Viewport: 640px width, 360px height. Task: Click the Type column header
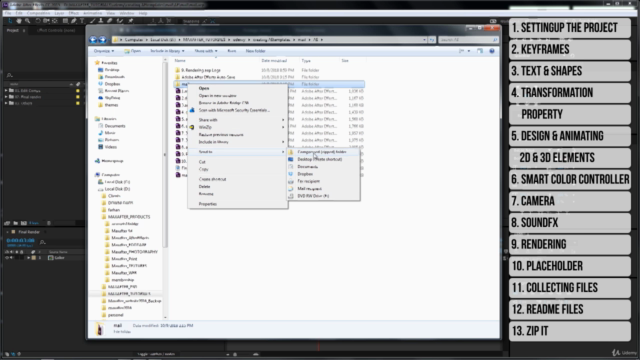tap(306, 60)
